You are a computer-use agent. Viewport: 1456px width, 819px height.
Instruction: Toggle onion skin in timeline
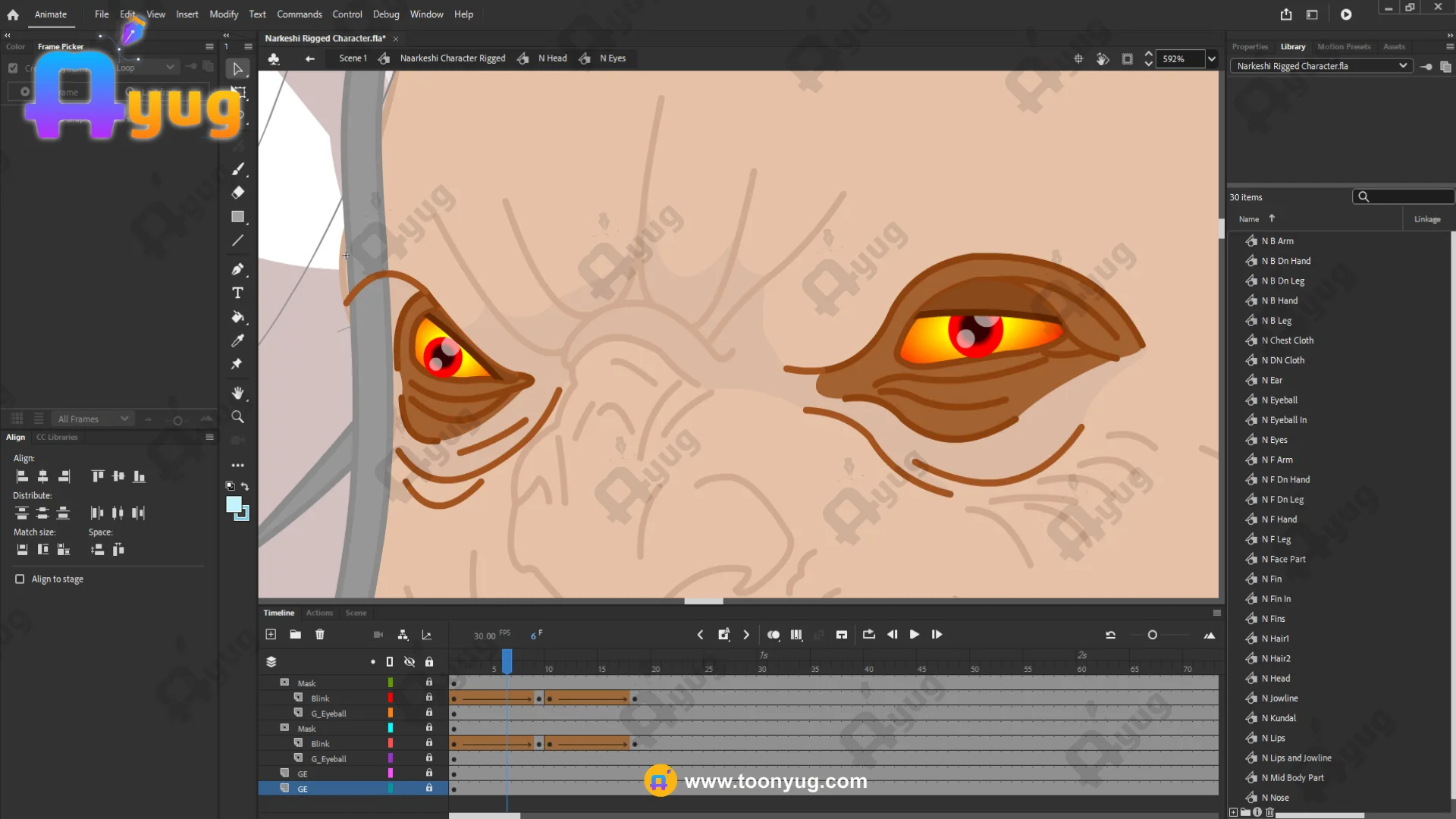773,635
